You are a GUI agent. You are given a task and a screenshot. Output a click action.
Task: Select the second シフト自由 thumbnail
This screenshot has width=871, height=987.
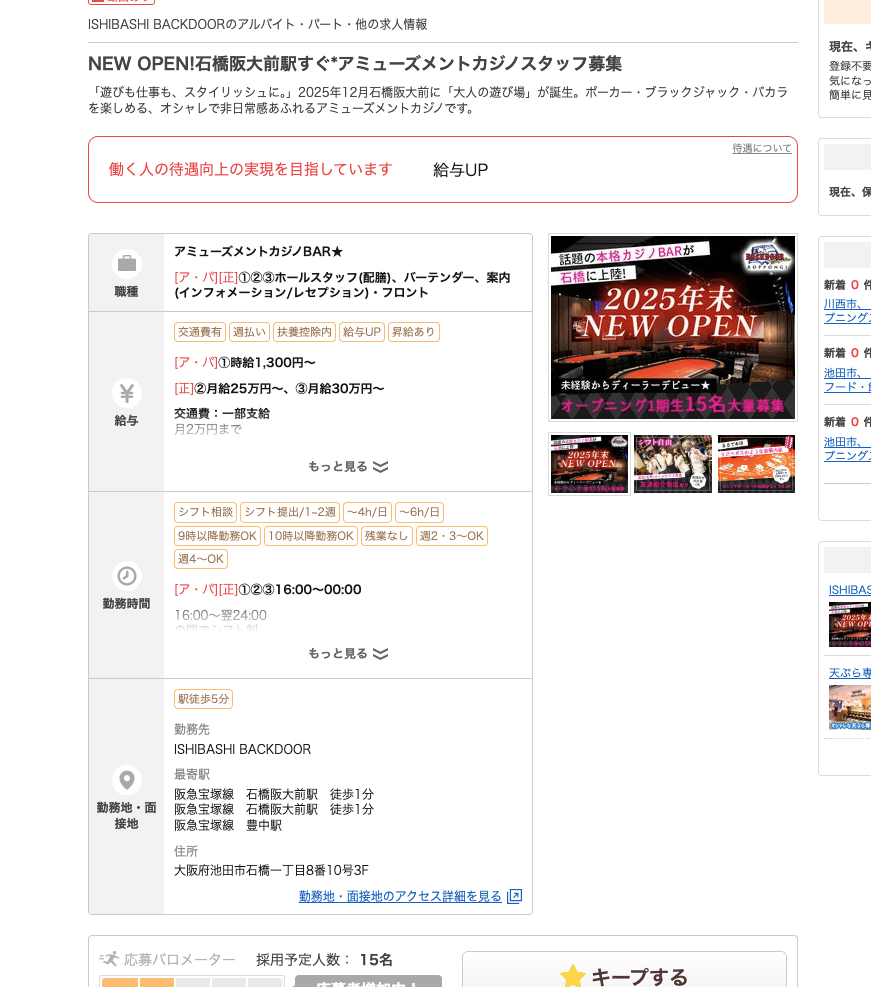click(x=673, y=464)
